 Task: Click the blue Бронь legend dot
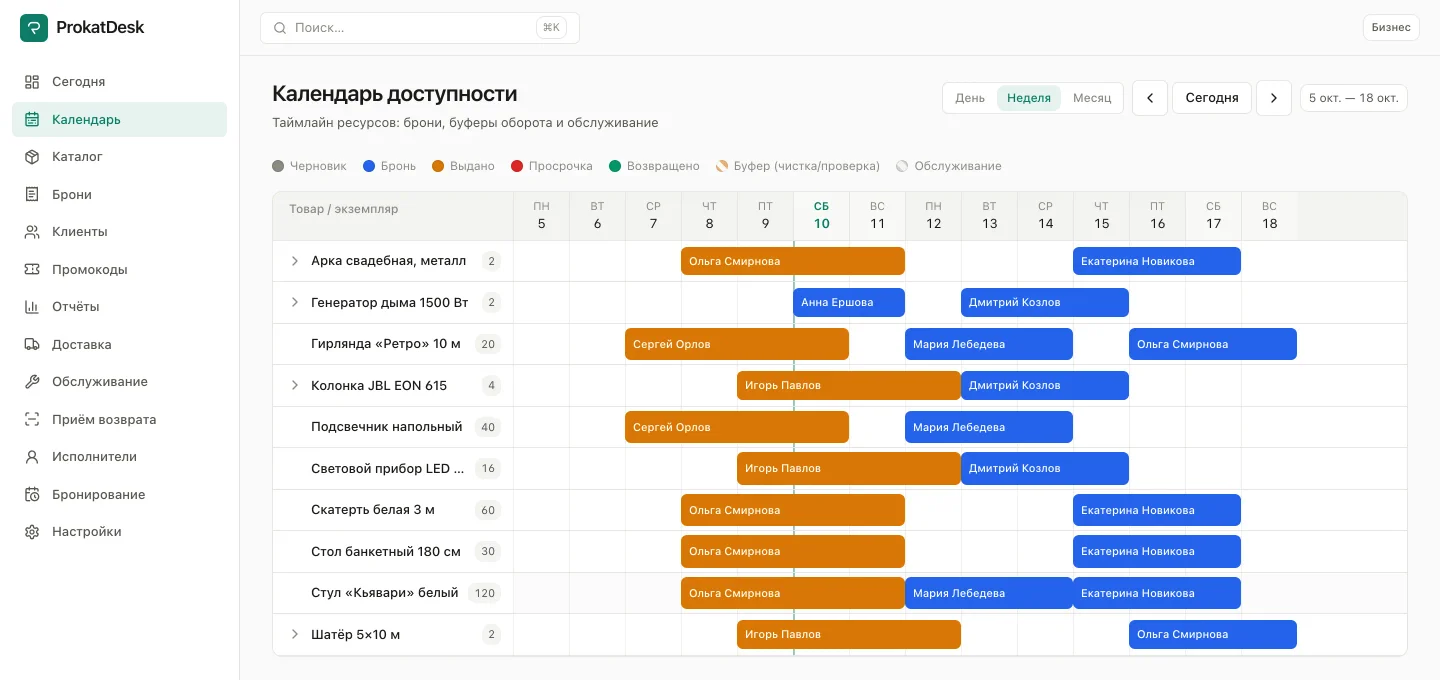click(369, 166)
